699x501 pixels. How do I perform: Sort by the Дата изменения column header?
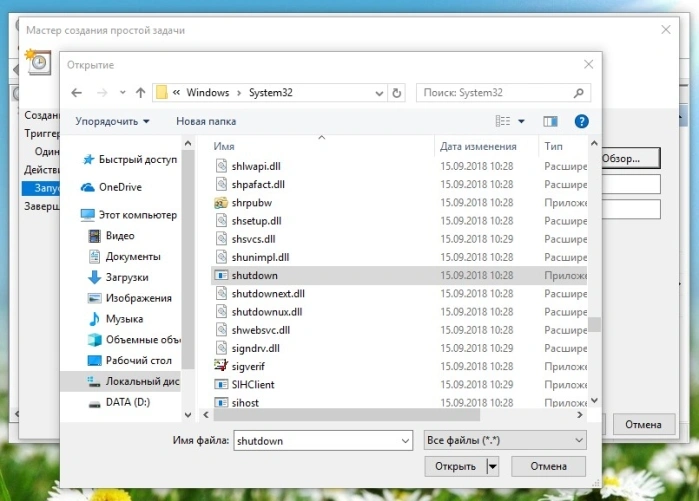coord(478,146)
